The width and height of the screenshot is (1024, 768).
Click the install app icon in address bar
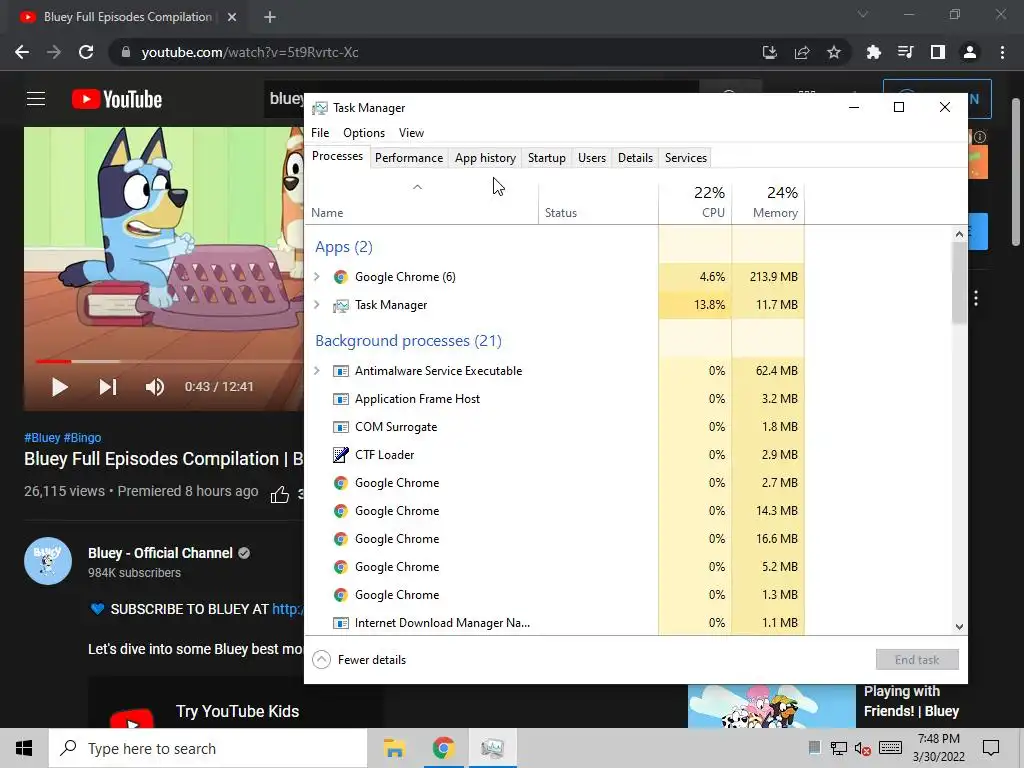click(770, 52)
